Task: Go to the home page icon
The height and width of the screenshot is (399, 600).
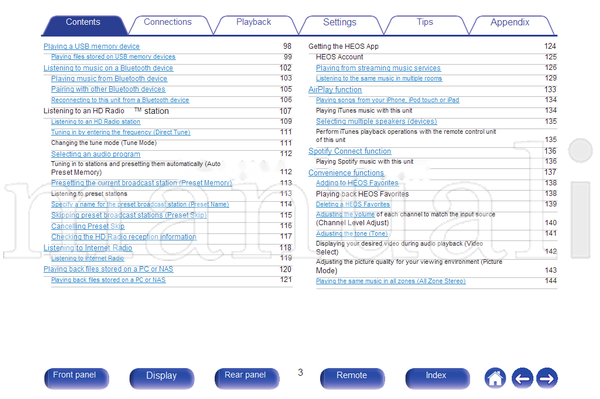Action: tap(495, 378)
